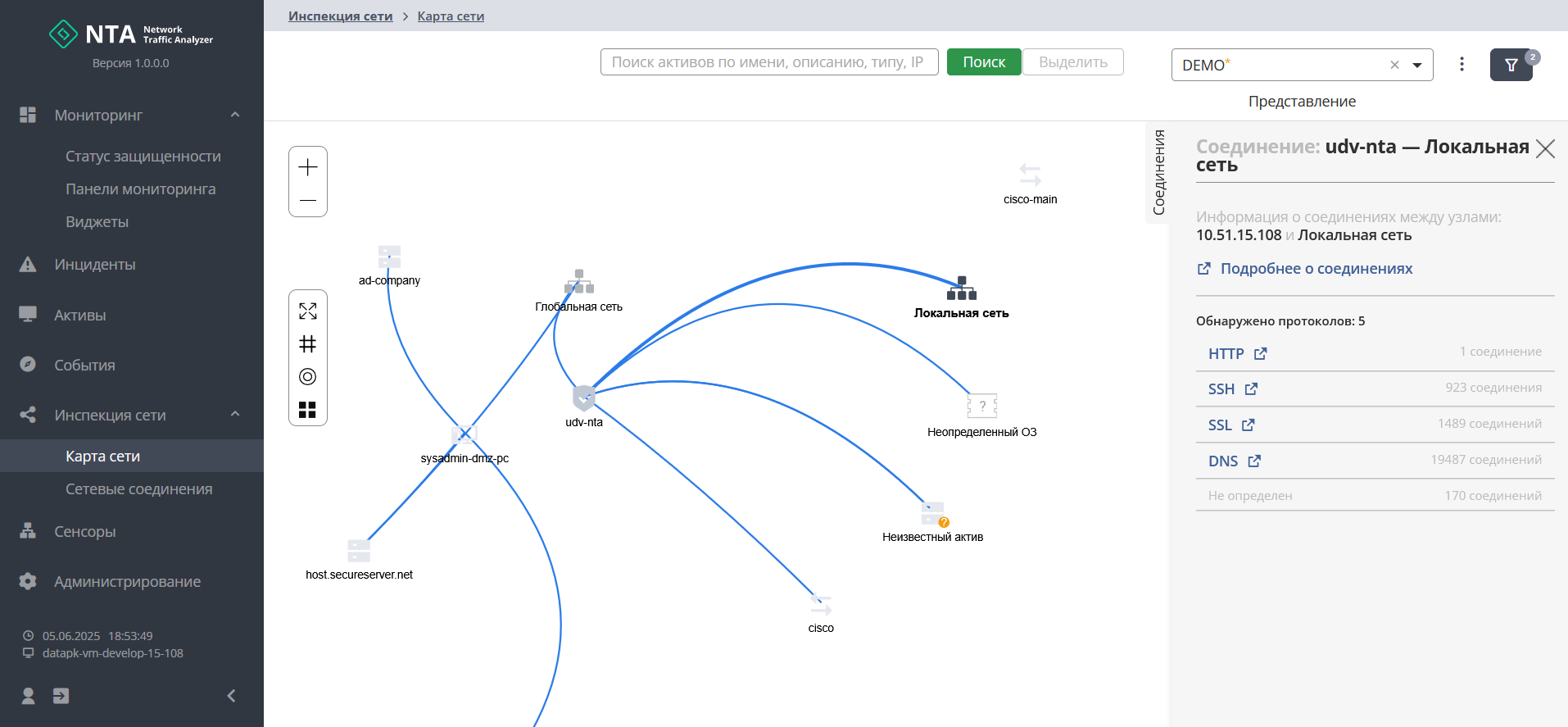The image size is (1568, 727).
Task: Go to Инциденты section
Action: pos(95,265)
